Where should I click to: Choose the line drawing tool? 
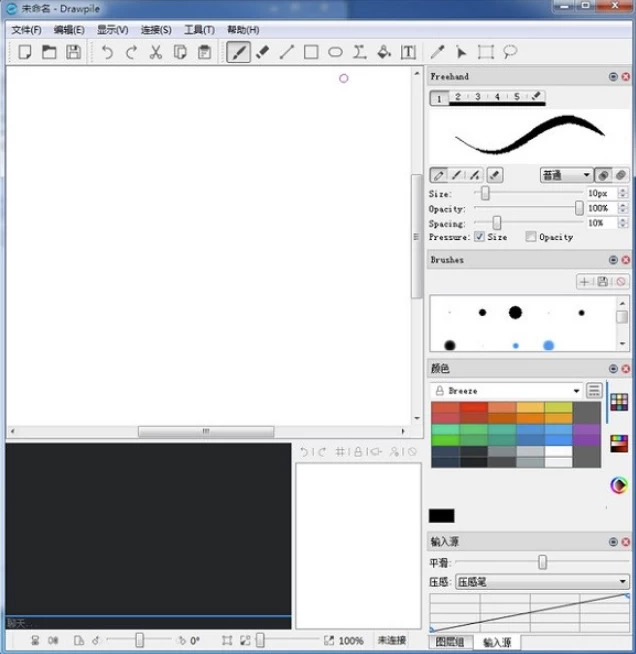pos(287,52)
